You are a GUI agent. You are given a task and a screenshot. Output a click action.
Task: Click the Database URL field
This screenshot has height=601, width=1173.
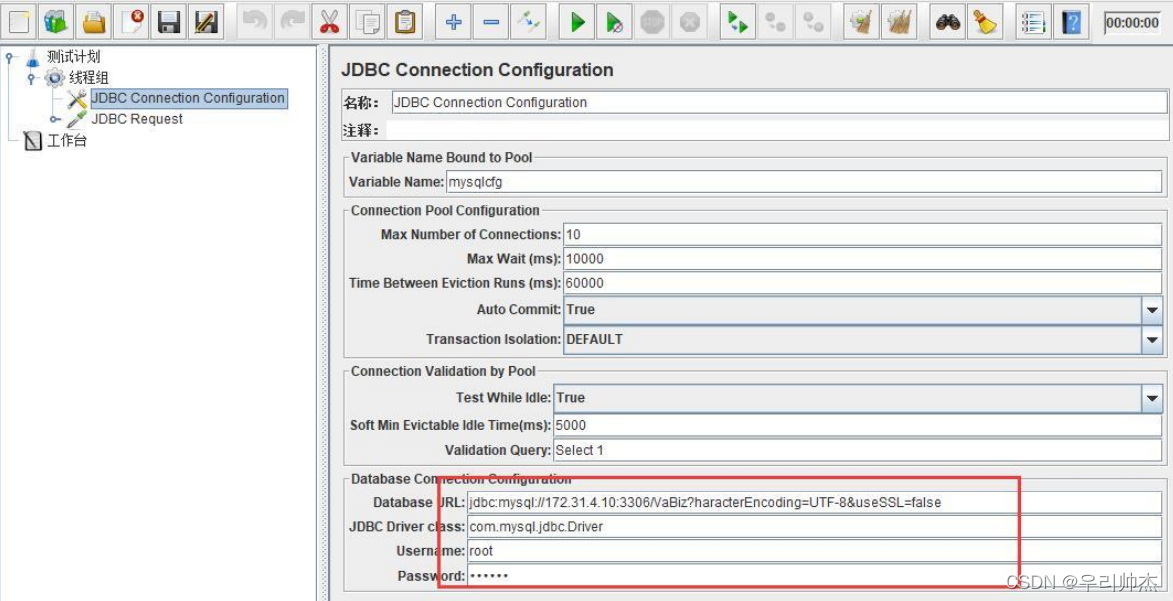(815, 502)
